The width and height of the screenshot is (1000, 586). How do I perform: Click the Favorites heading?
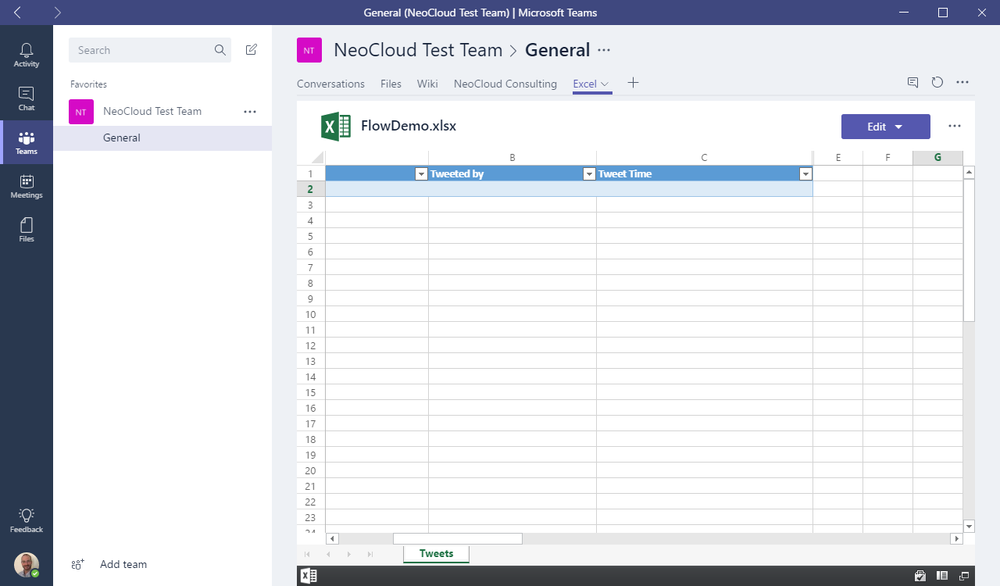(x=89, y=84)
